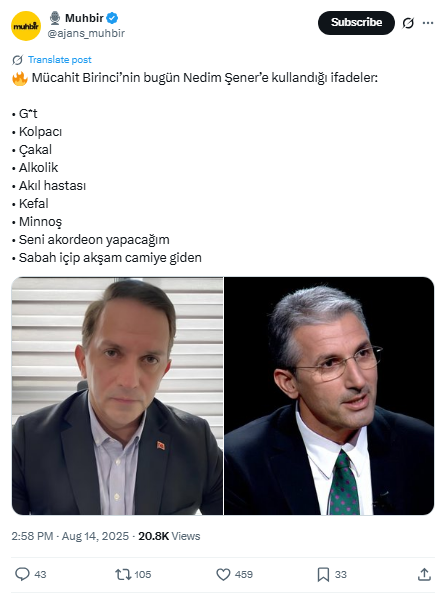Screen dimensions: 446x594
Task: Open the right photo of man with glasses
Action: (x=329, y=396)
